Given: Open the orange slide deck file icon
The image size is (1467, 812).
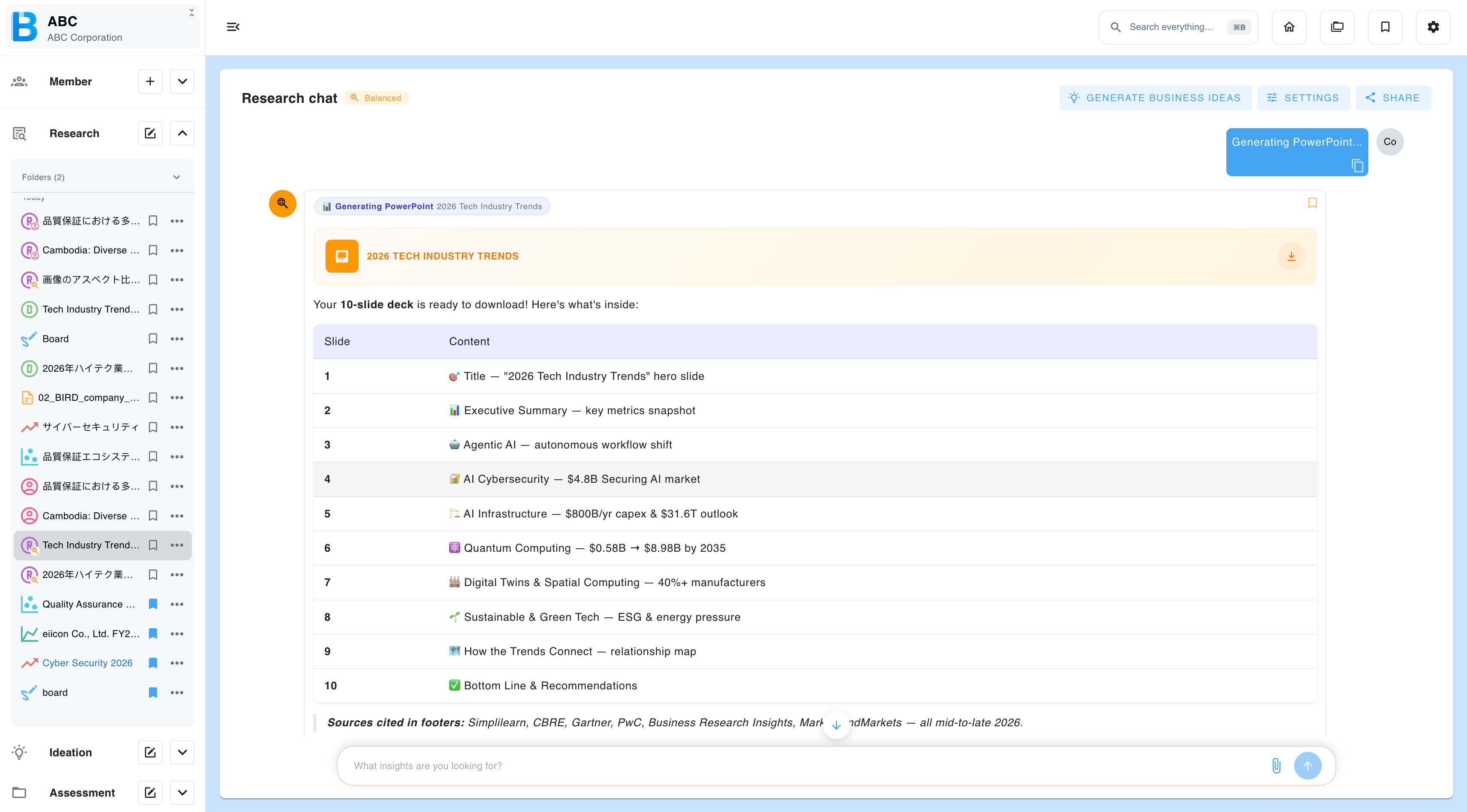Looking at the screenshot, I should tap(342, 256).
